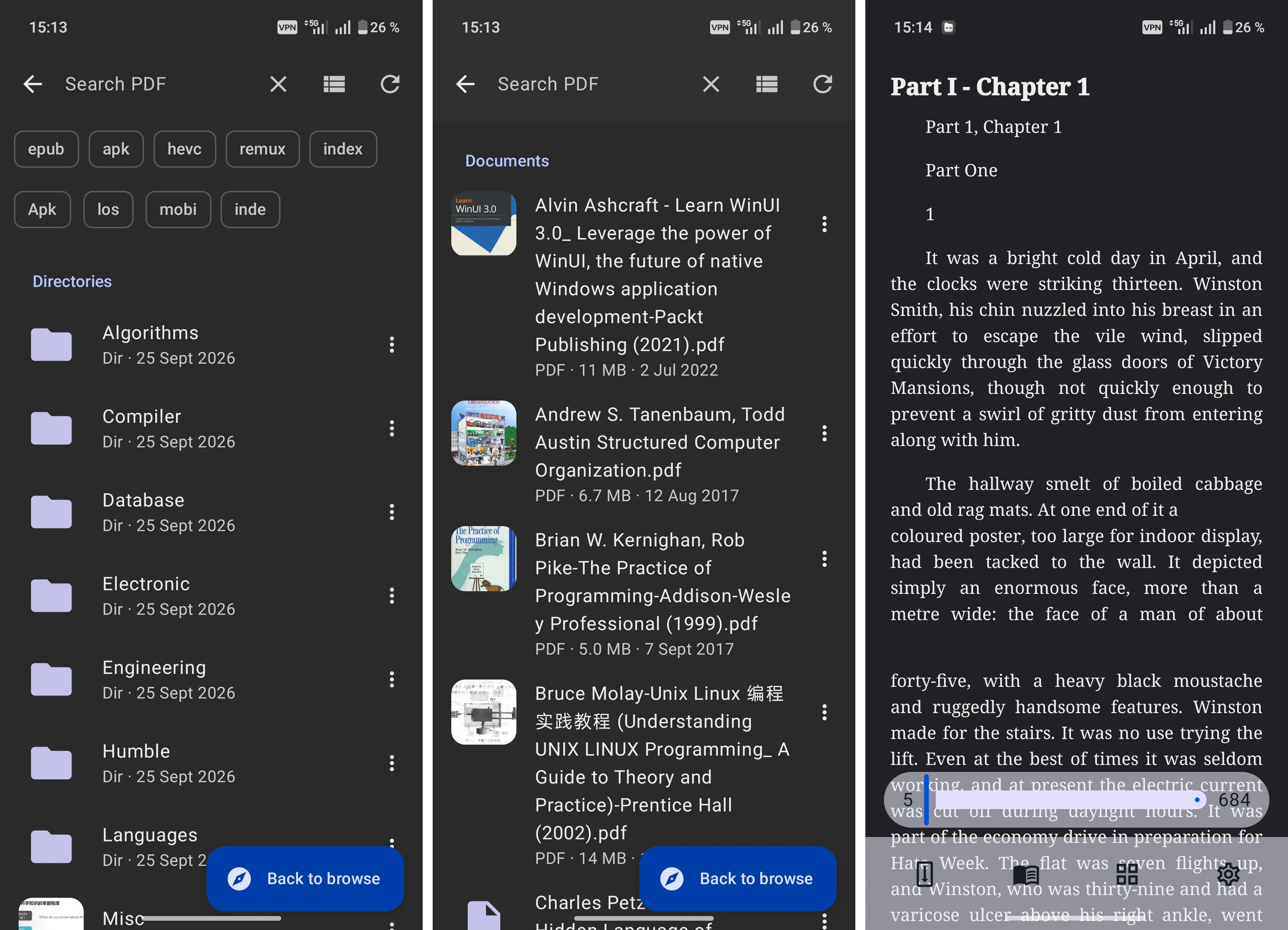This screenshot has width=1288, height=930.
Task: Open options for Practice of Programming PDF
Action: pyautogui.click(x=824, y=559)
